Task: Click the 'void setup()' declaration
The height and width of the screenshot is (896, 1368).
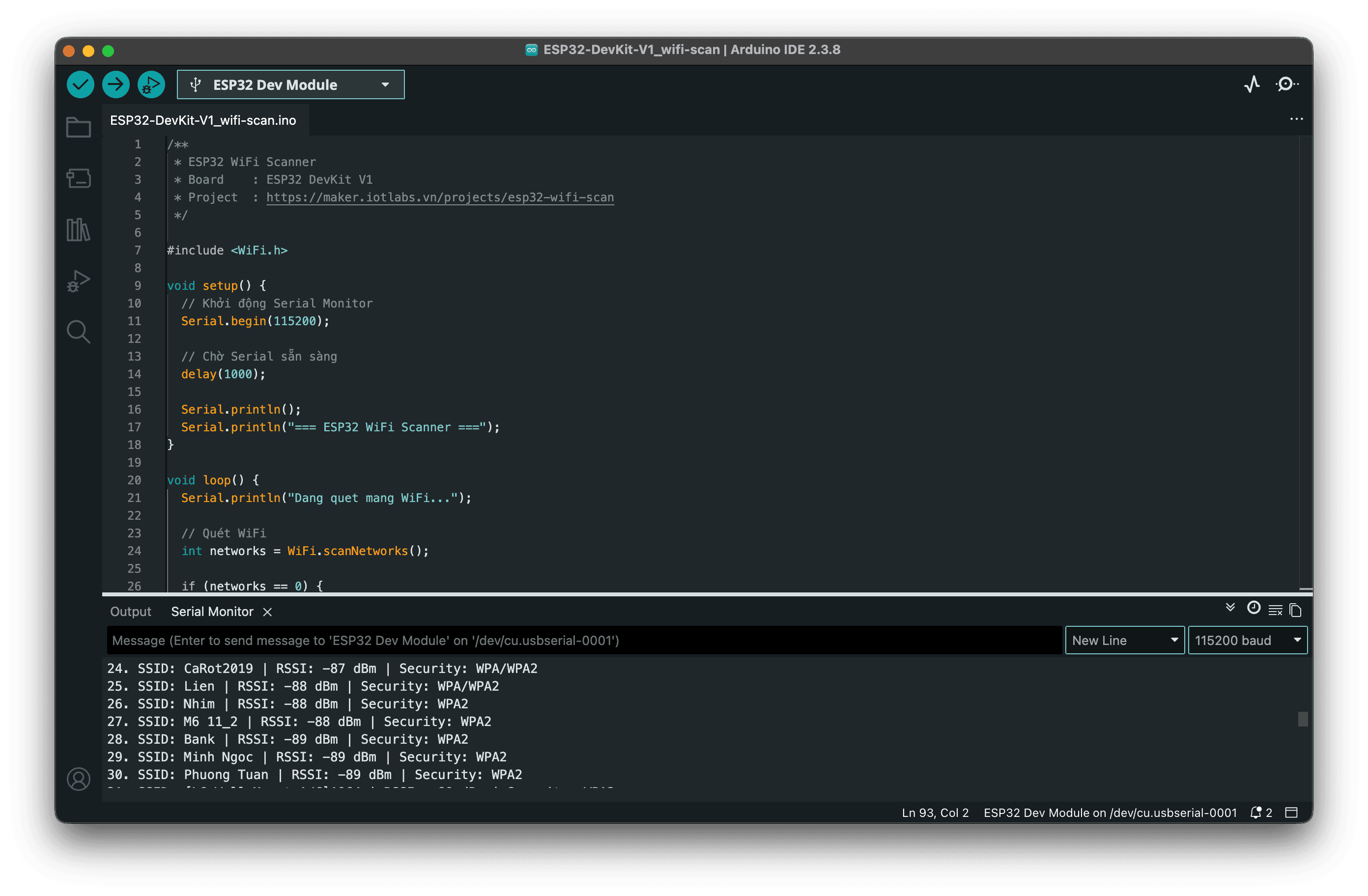Action: (x=216, y=285)
